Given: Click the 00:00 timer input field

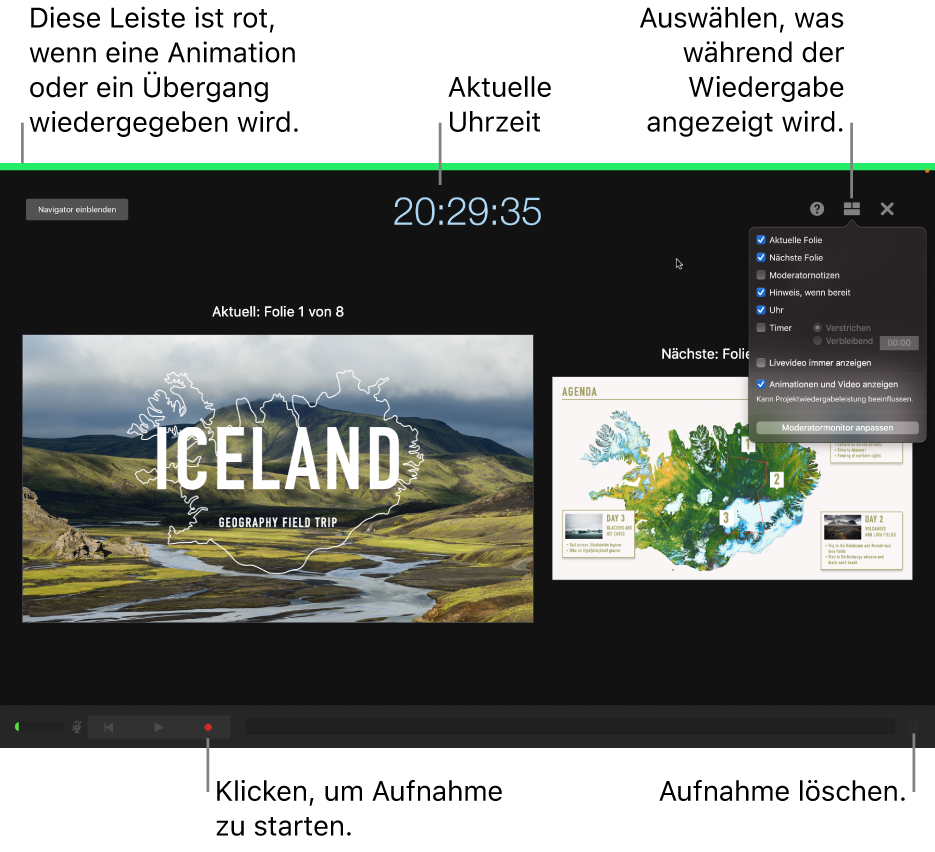Looking at the screenshot, I should pyautogui.click(x=899, y=343).
